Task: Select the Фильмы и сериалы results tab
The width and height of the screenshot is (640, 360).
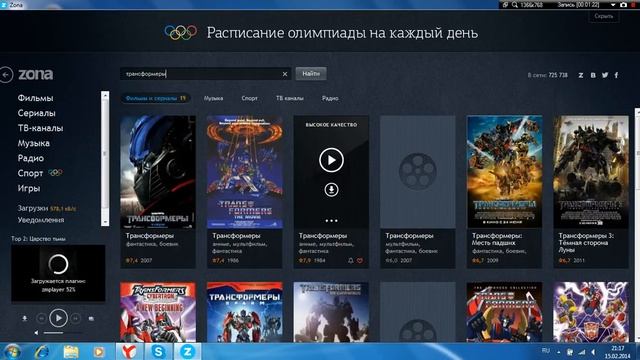Action: click(x=155, y=98)
